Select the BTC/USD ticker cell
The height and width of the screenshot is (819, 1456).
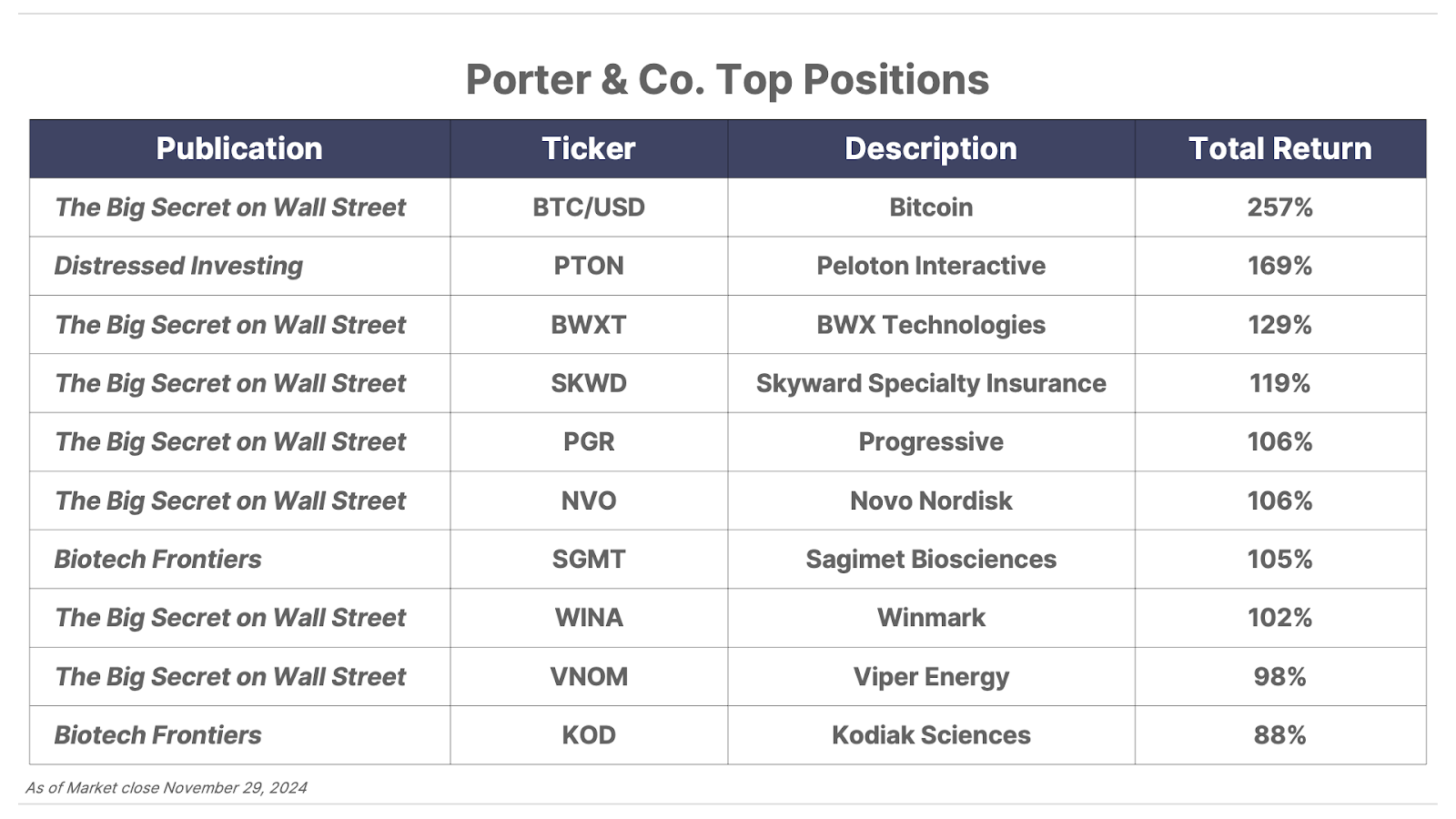pyautogui.click(x=589, y=207)
